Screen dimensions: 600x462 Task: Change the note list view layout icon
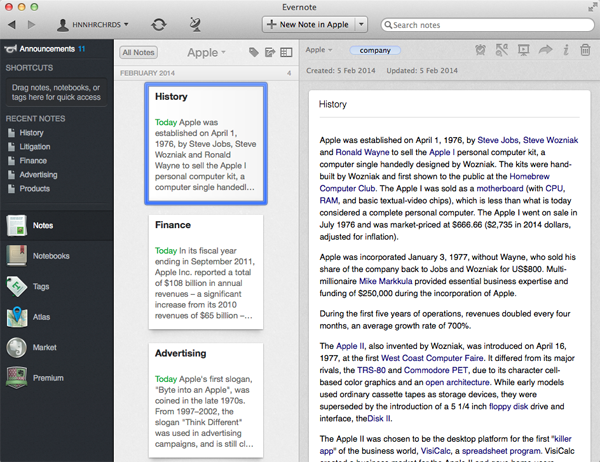coord(286,52)
